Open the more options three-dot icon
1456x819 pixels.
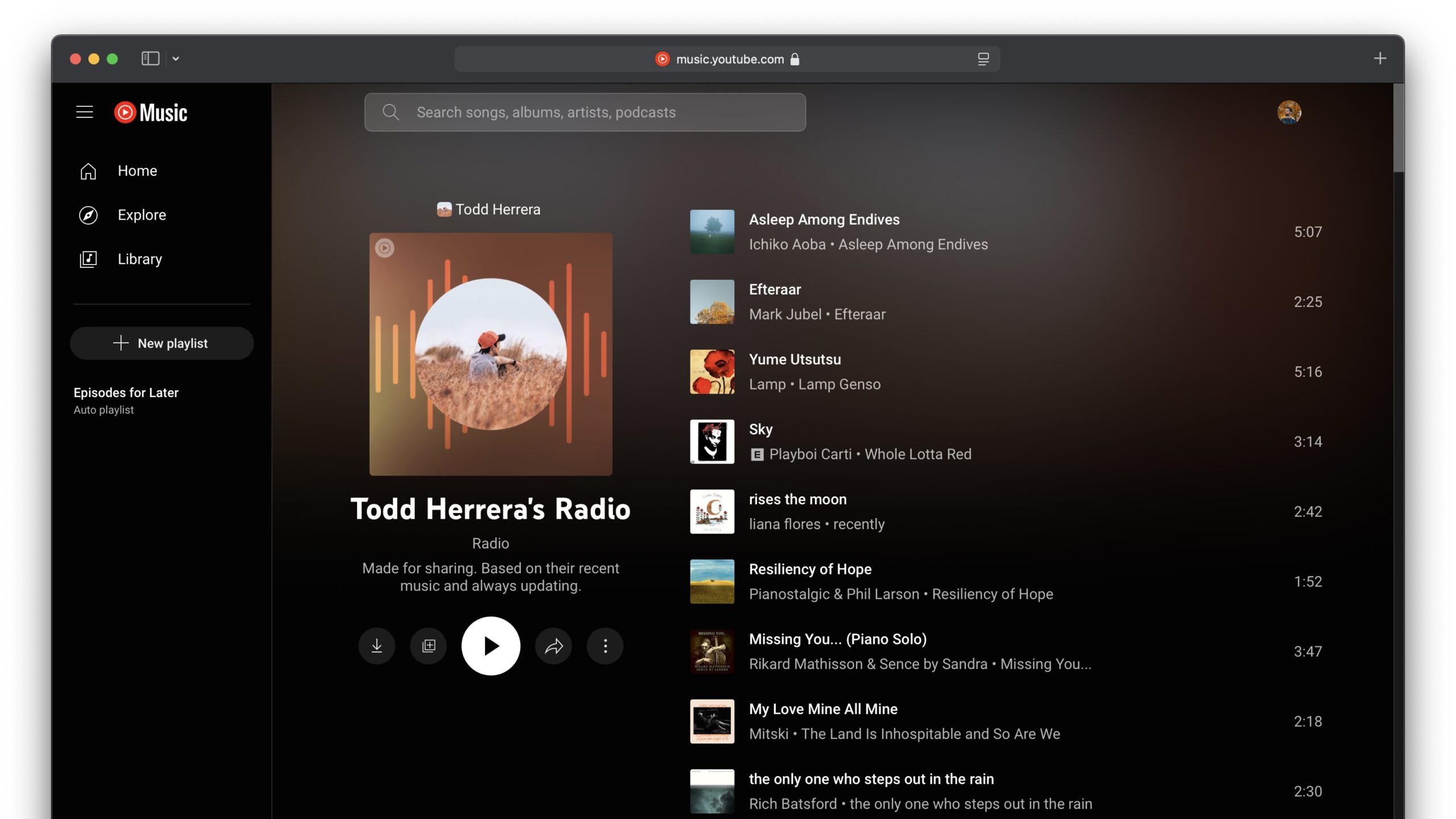click(604, 645)
